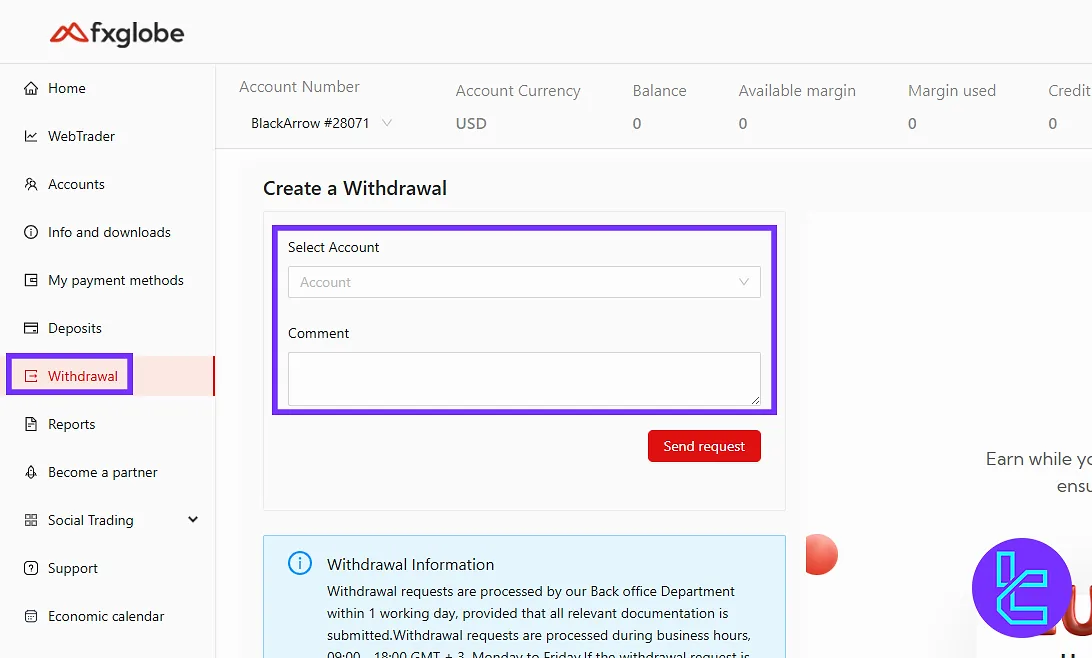Go to Become a partner page
Image resolution: width=1092 pixels, height=658 pixels.
tap(102, 472)
